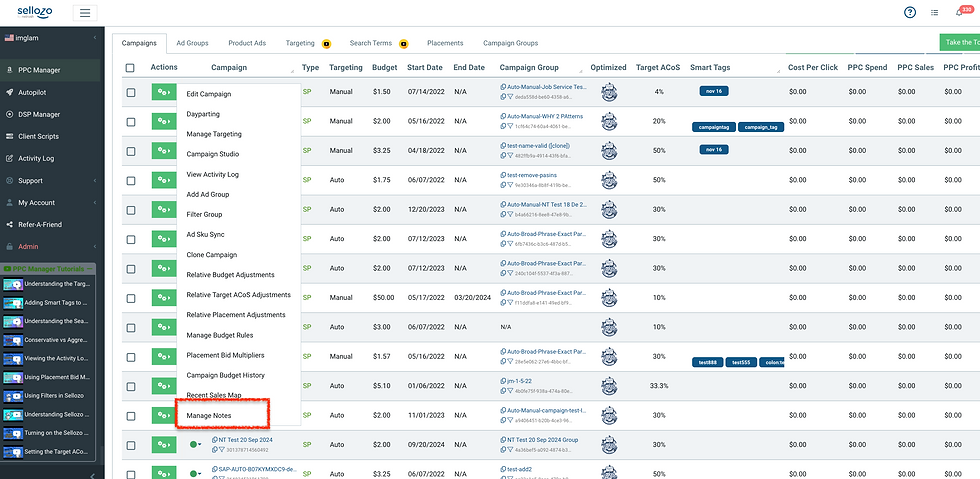
Task: Click the PPC Manager Amazon icon in sidebar
Action: click(9, 71)
